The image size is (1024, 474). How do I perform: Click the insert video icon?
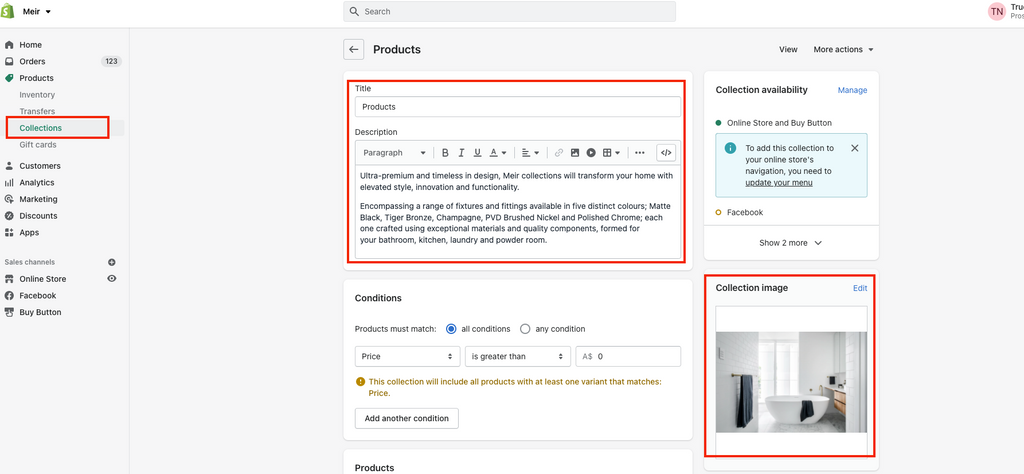tap(591, 153)
